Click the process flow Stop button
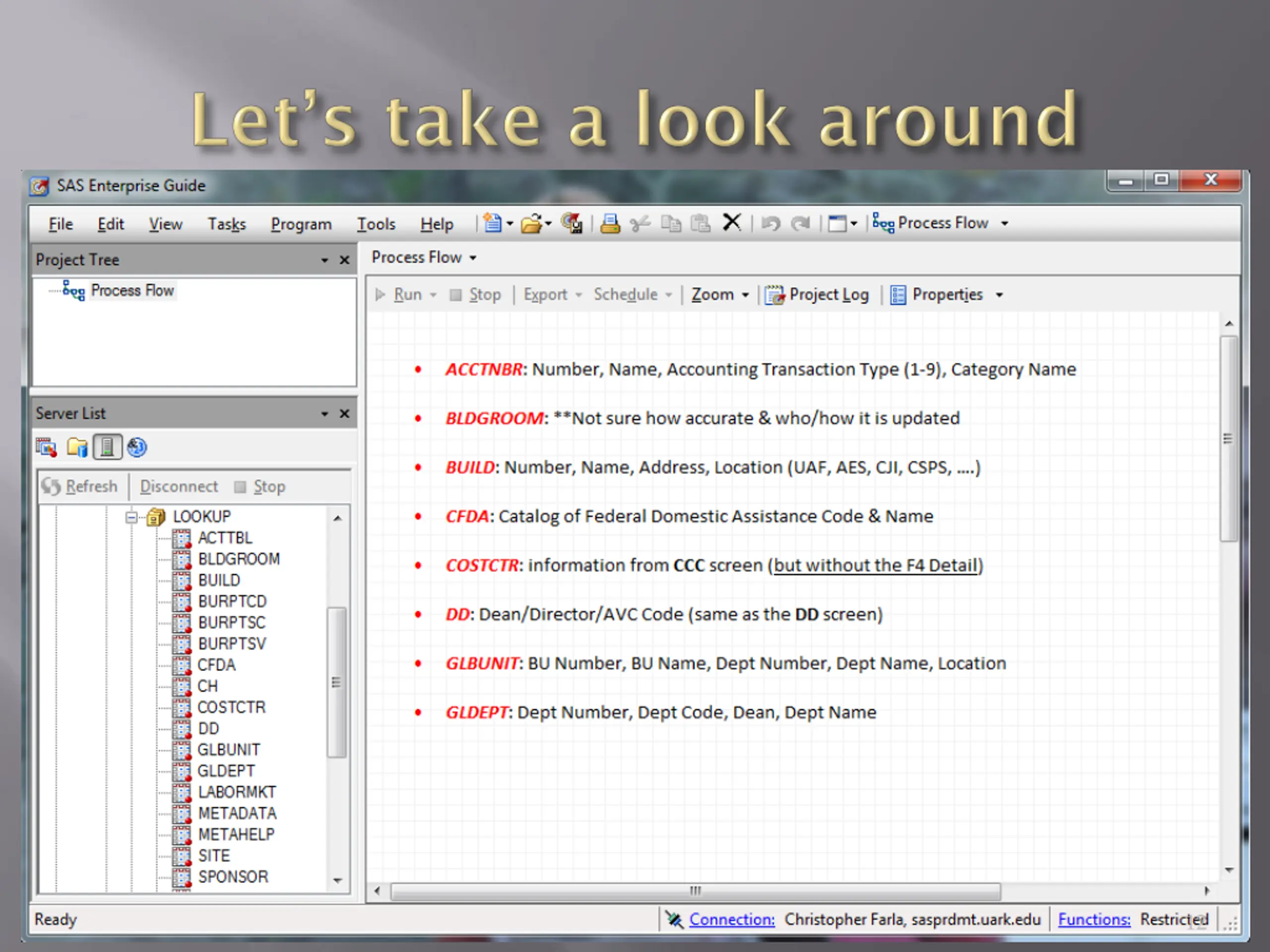Viewport: 1270px width, 952px height. point(475,295)
